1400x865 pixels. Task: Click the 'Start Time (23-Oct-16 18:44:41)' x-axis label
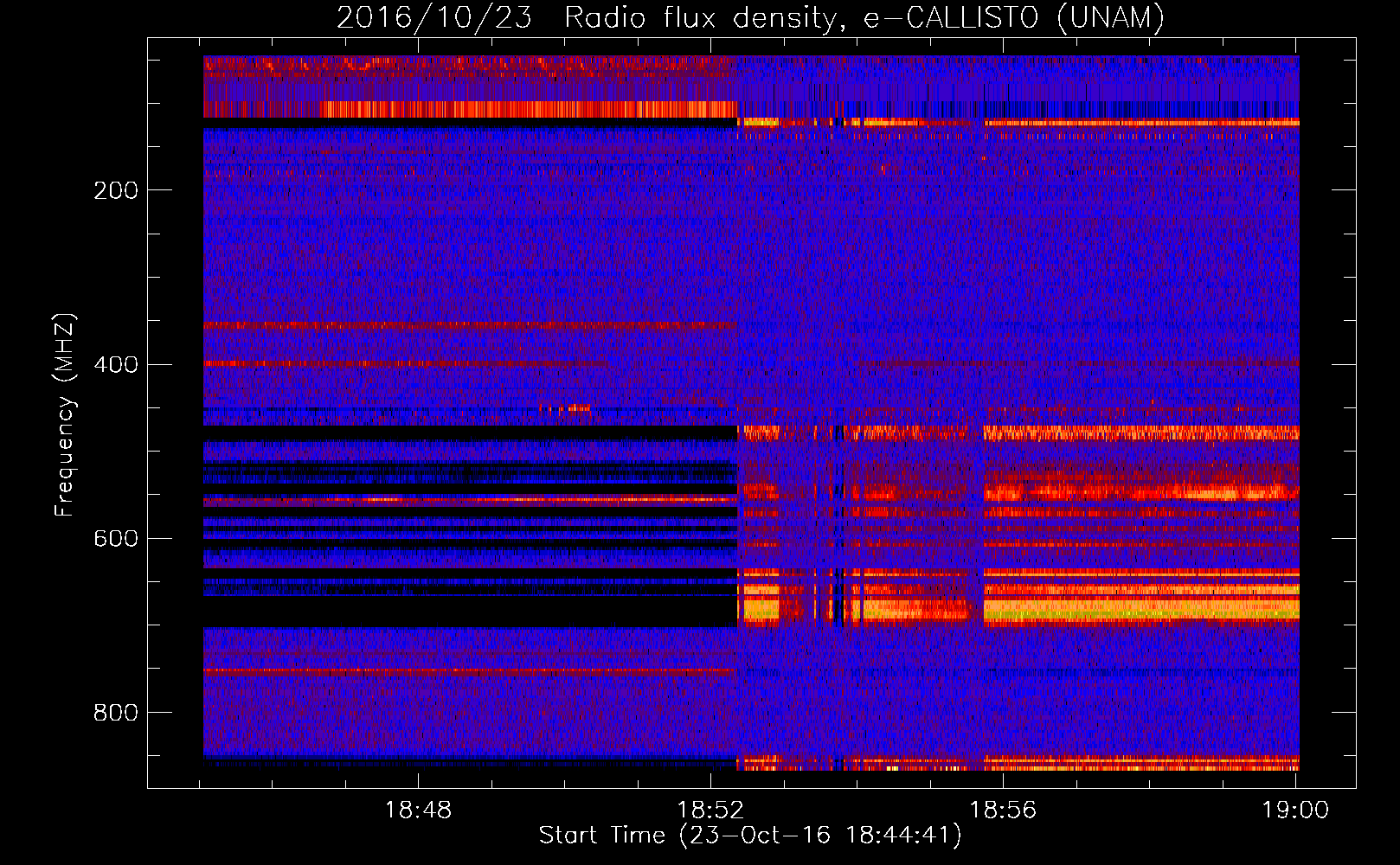750,836
